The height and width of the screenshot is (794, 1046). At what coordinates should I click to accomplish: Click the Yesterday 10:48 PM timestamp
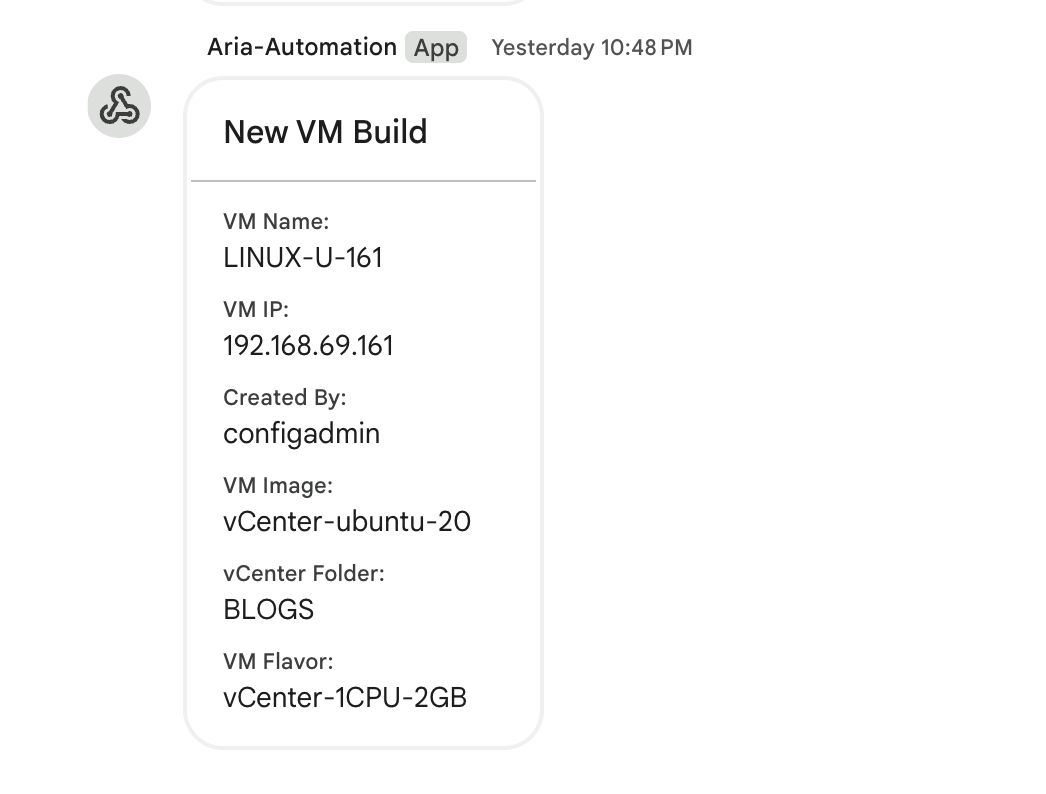[x=591, y=48]
